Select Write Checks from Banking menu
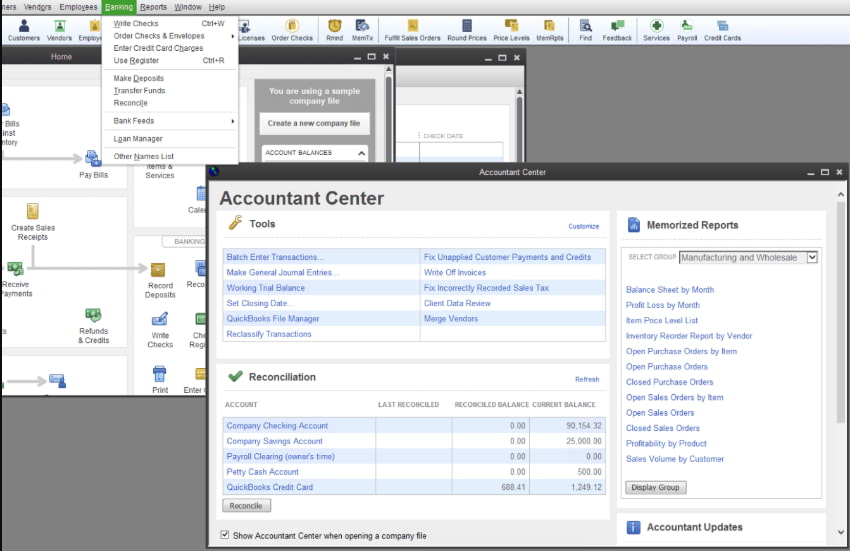The height and width of the screenshot is (551, 850). pos(170,23)
